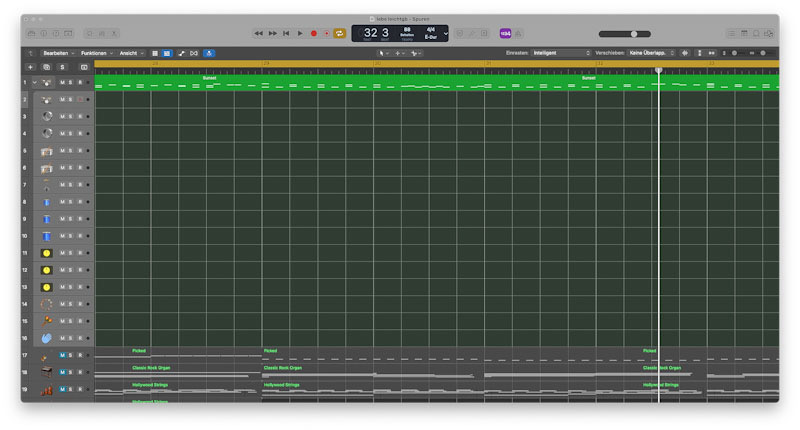The image size is (800, 430).
Task: Open the Loop Browser icon
Action: point(757,34)
